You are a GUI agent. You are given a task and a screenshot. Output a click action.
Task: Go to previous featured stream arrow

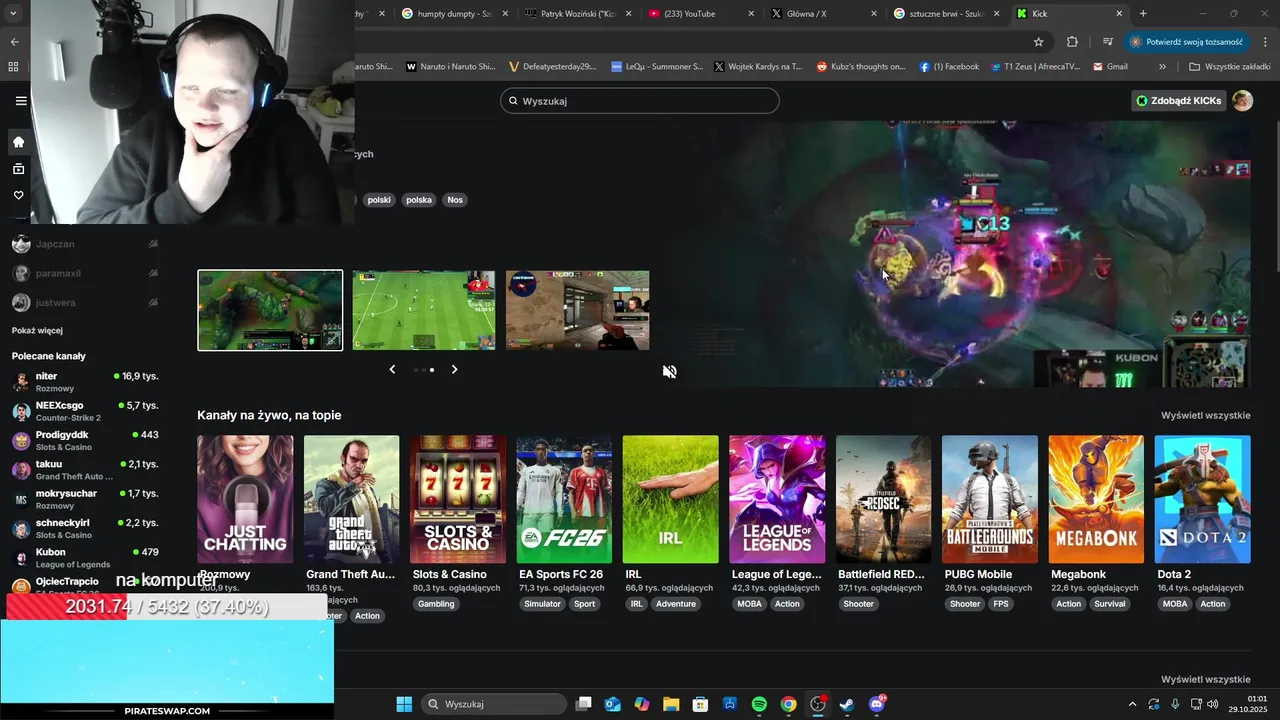point(392,369)
